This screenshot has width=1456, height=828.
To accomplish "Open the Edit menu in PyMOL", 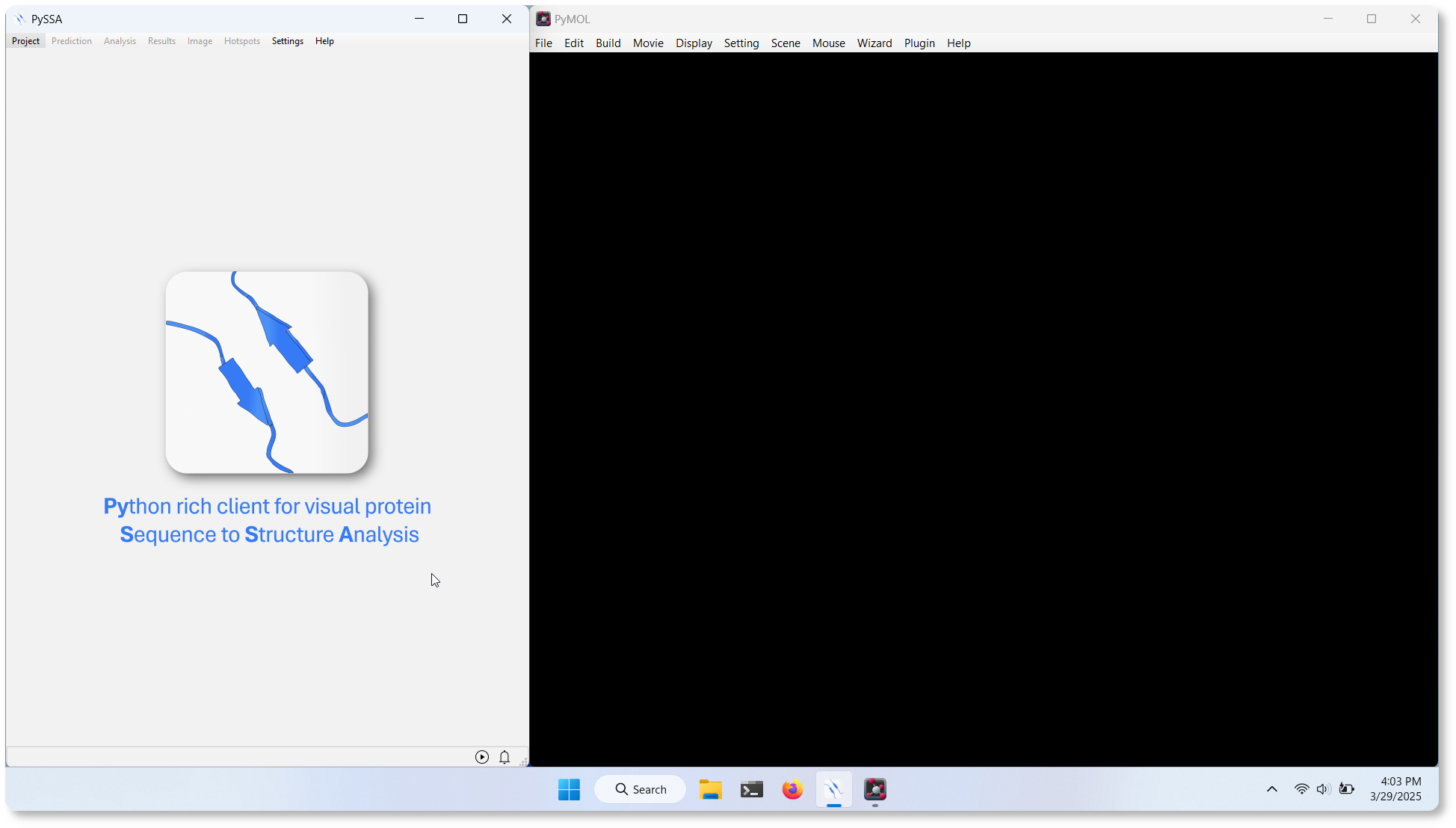I will click(574, 43).
